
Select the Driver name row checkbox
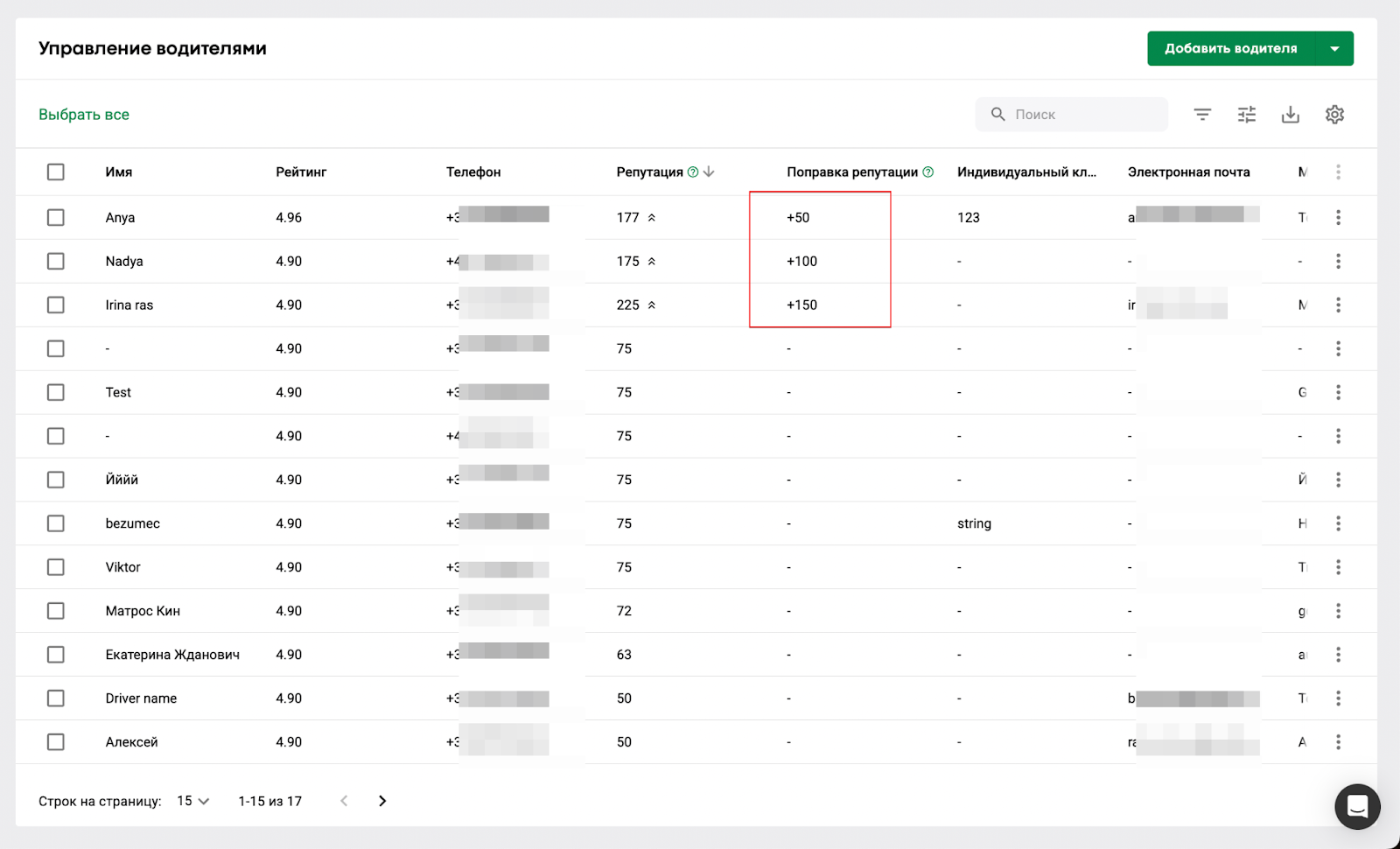56,698
